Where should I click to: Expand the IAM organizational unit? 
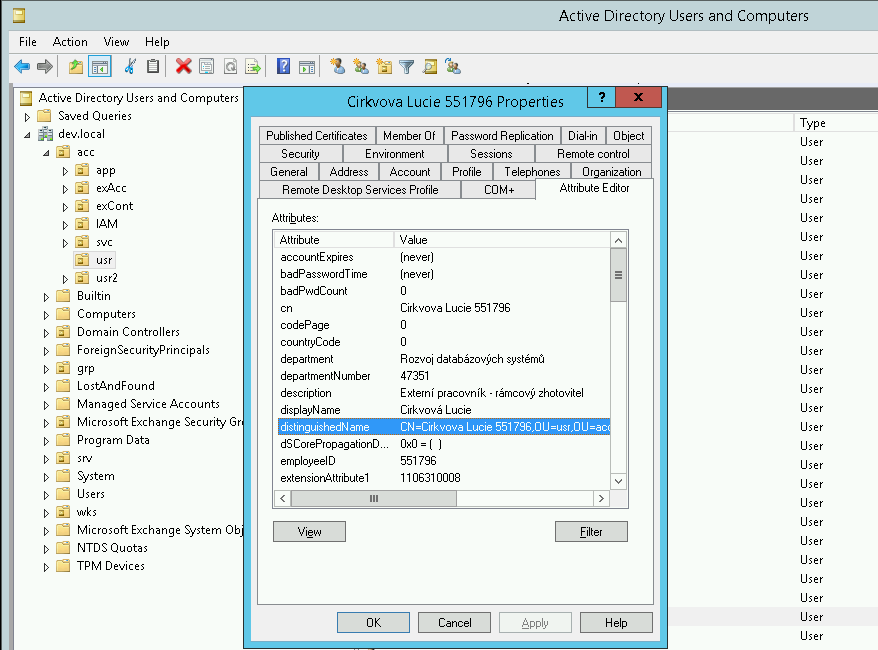click(x=65, y=225)
